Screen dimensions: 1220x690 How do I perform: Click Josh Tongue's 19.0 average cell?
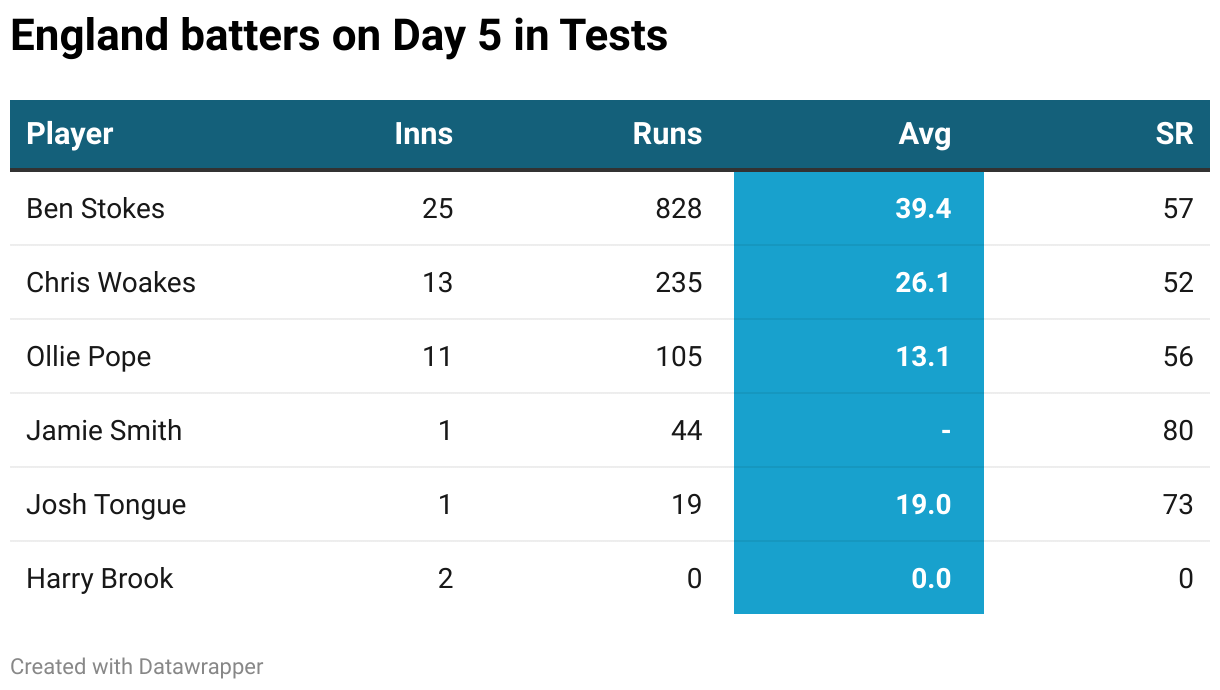pyautogui.click(x=923, y=504)
